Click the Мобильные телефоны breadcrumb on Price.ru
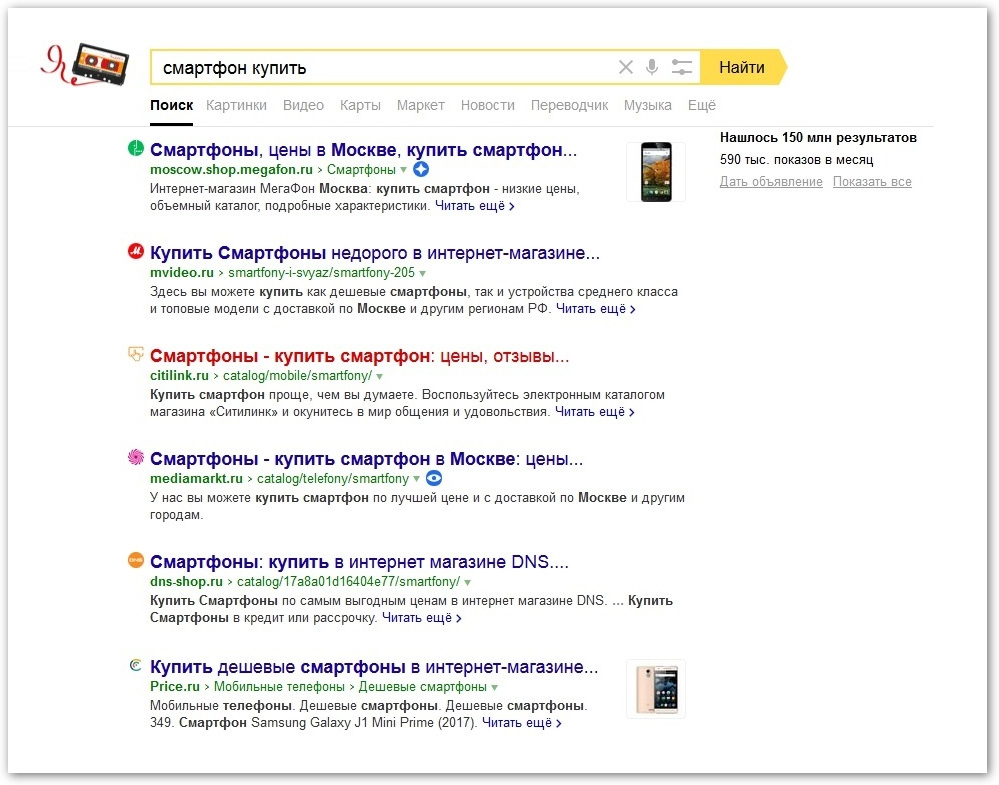The height and width of the screenshot is (785, 999). click(x=279, y=687)
